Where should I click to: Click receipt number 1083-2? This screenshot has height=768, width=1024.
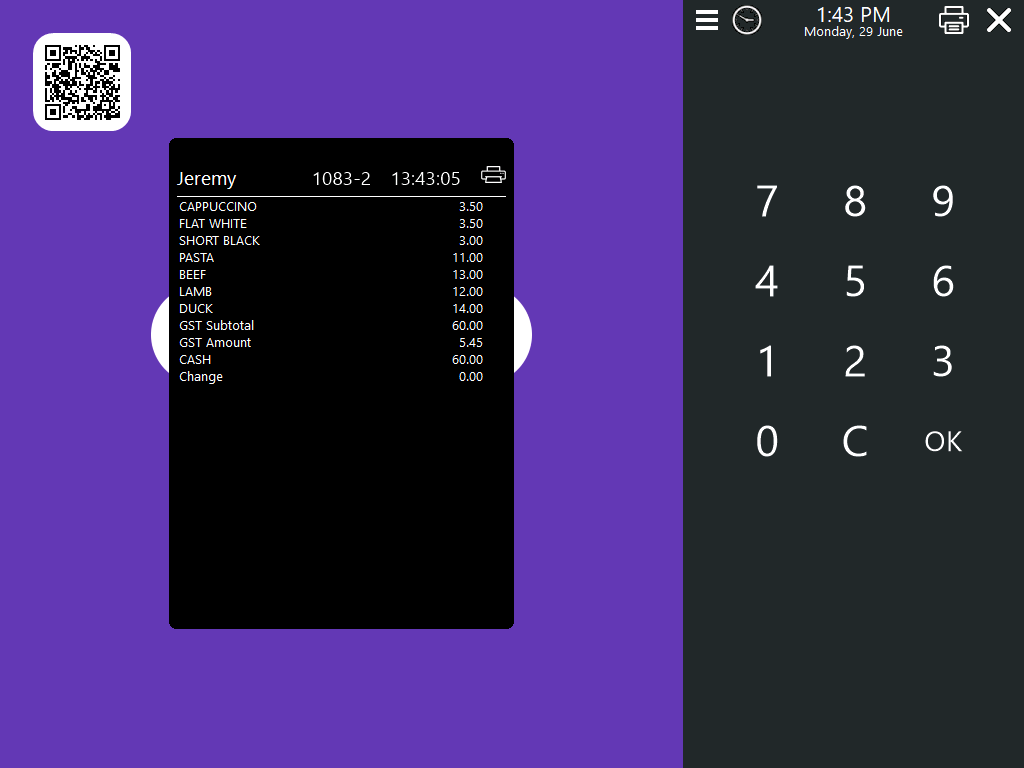[342, 178]
